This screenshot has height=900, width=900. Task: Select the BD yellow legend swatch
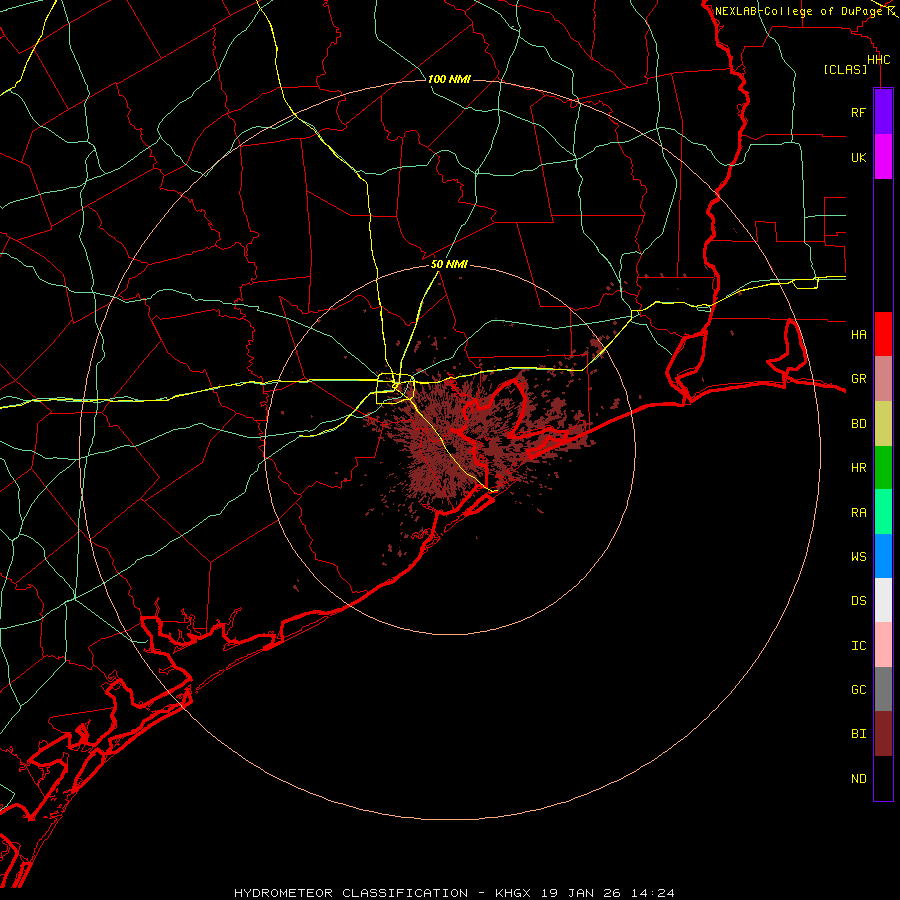(x=883, y=424)
